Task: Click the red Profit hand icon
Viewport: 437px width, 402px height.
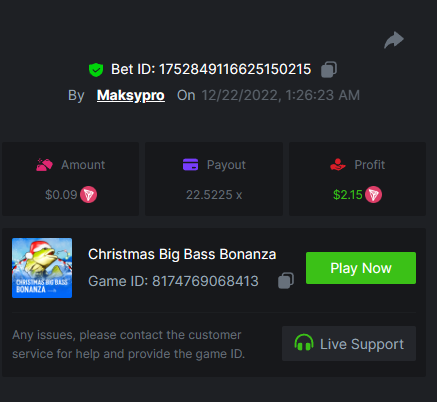Action: (x=338, y=165)
